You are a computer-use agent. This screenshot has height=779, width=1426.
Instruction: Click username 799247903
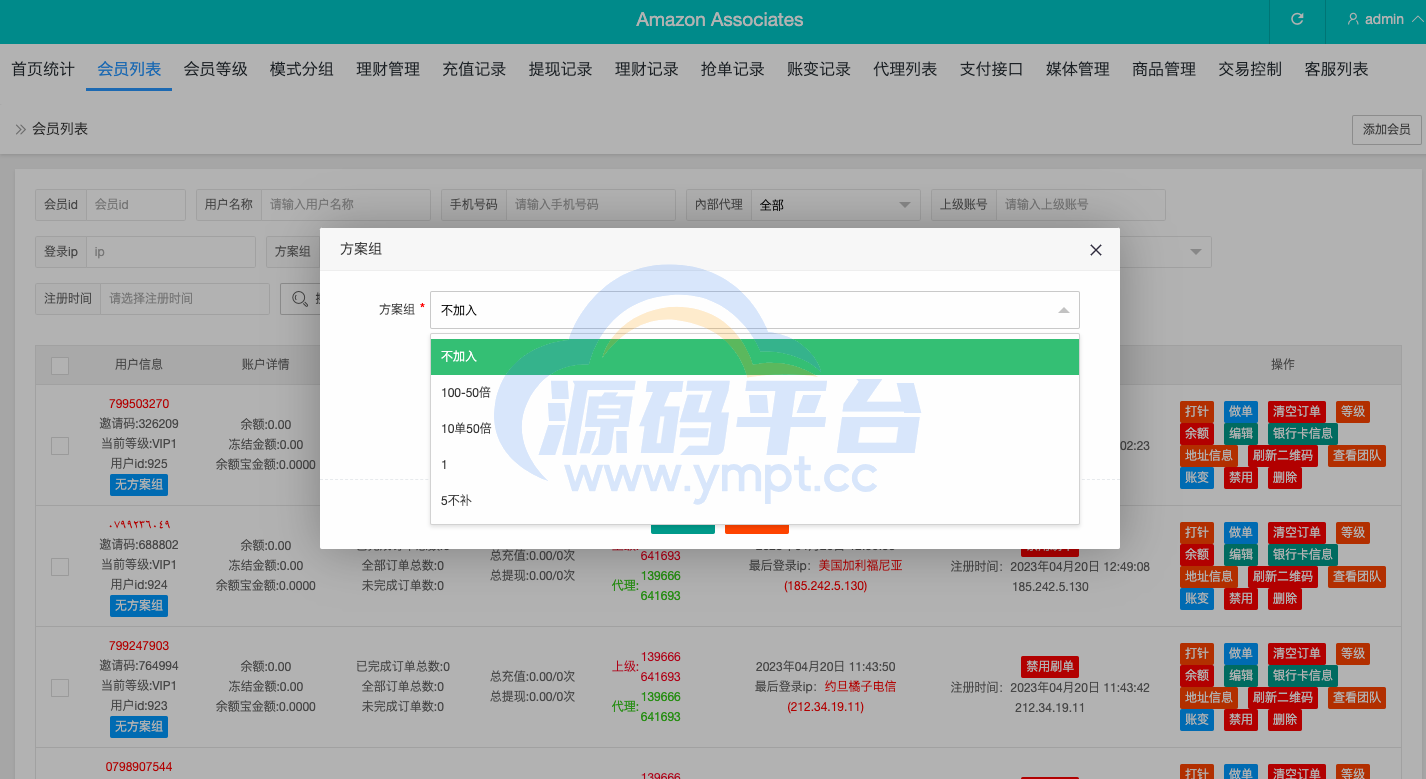tap(139, 646)
